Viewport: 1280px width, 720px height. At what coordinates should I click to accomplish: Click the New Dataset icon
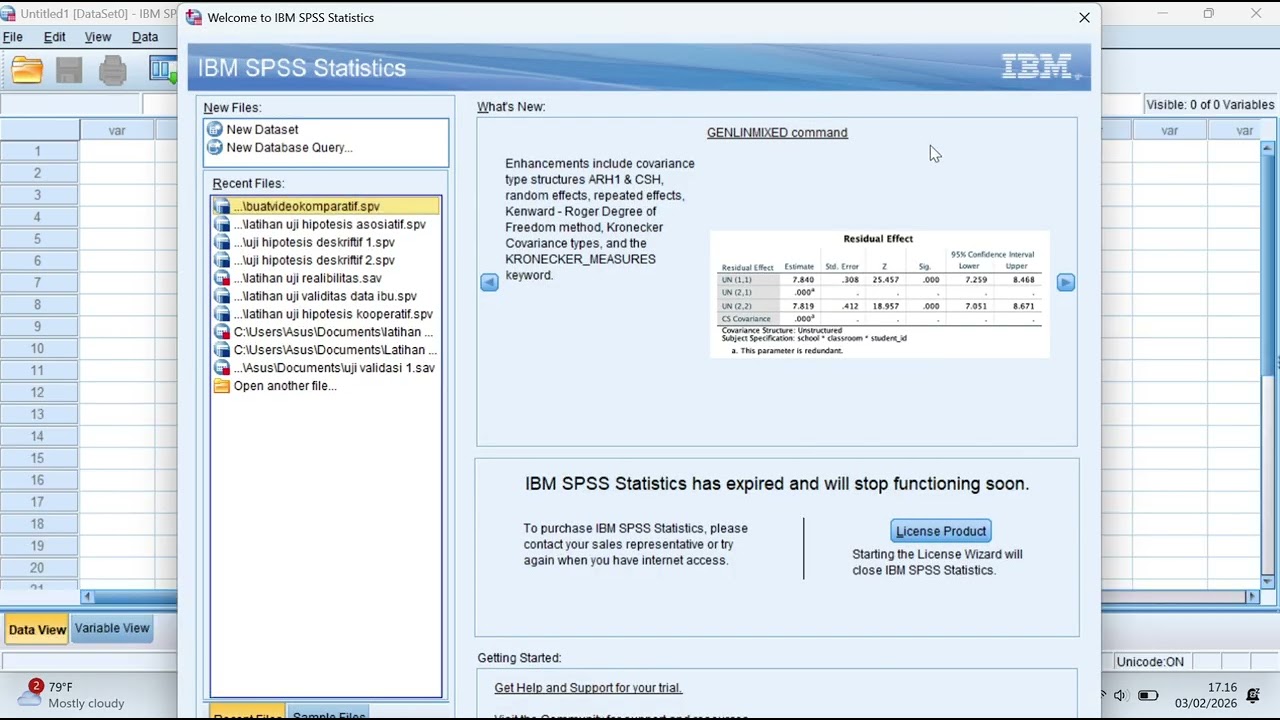pos(214,129)
